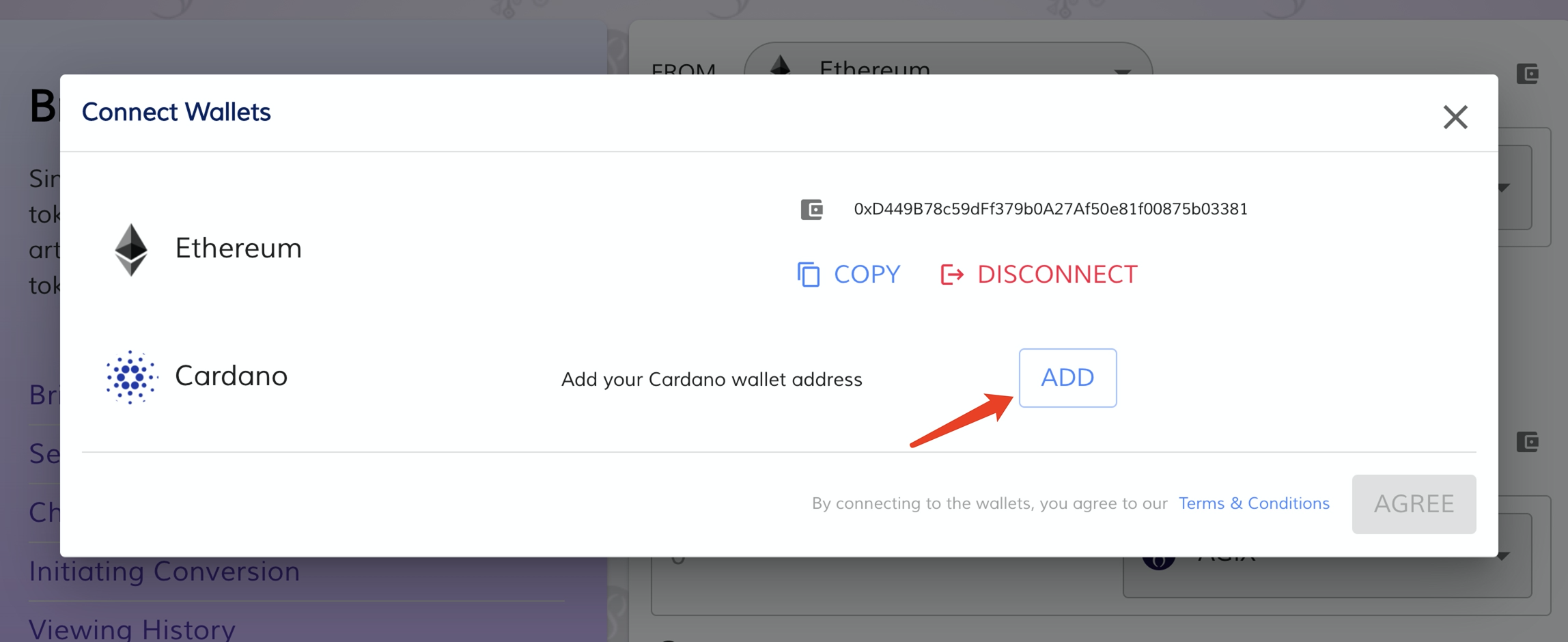Image resolution: width=1568 pixels, height=642 pixels.
Task: Click the lower wallet icon behind dialog
Action: coord(1528,441)
